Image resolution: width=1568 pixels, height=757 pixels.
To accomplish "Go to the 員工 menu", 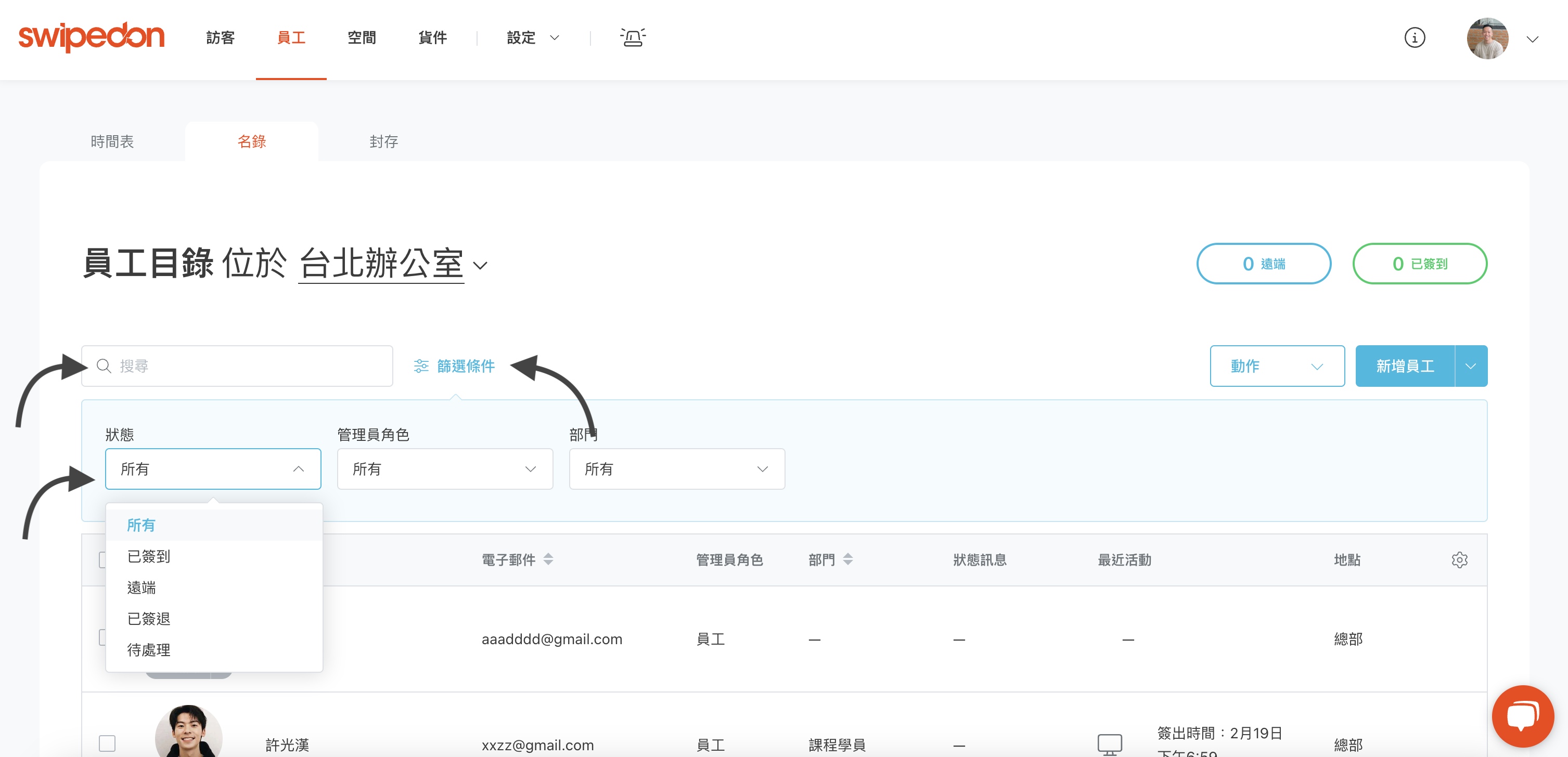I will pos(291,38).
